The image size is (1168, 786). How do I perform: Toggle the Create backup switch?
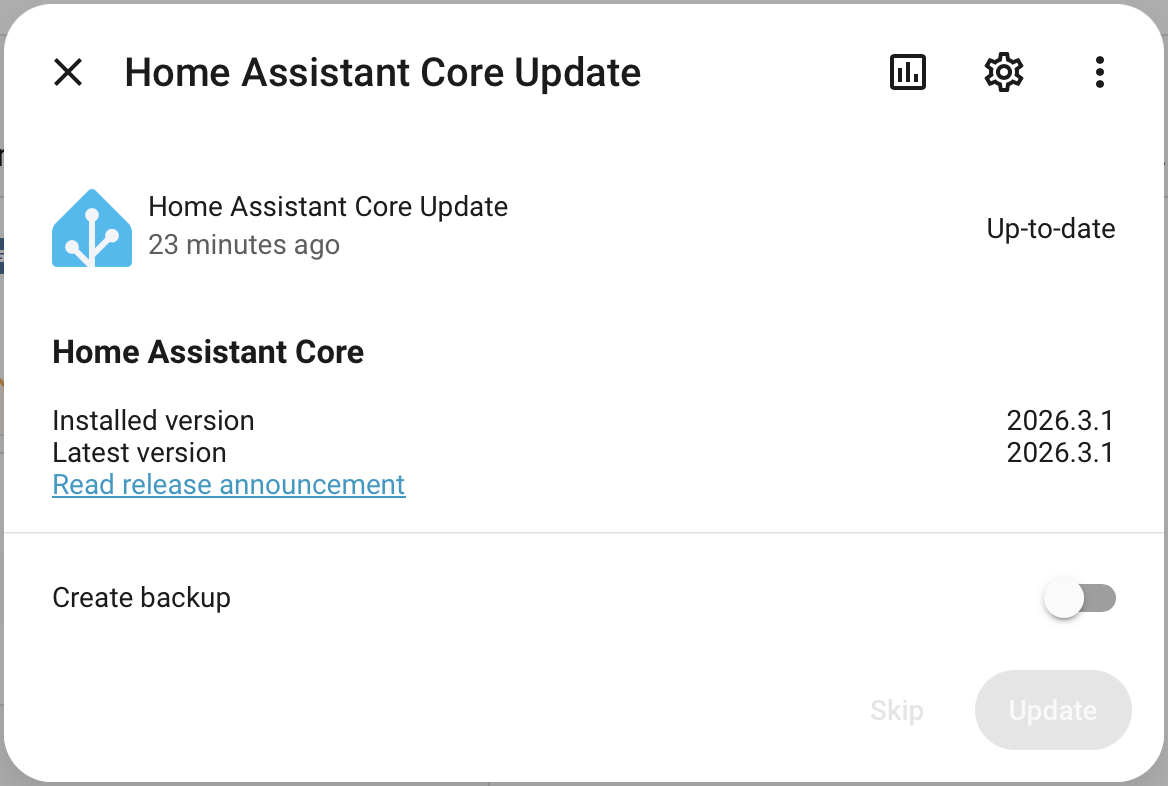pos(1079,598)
